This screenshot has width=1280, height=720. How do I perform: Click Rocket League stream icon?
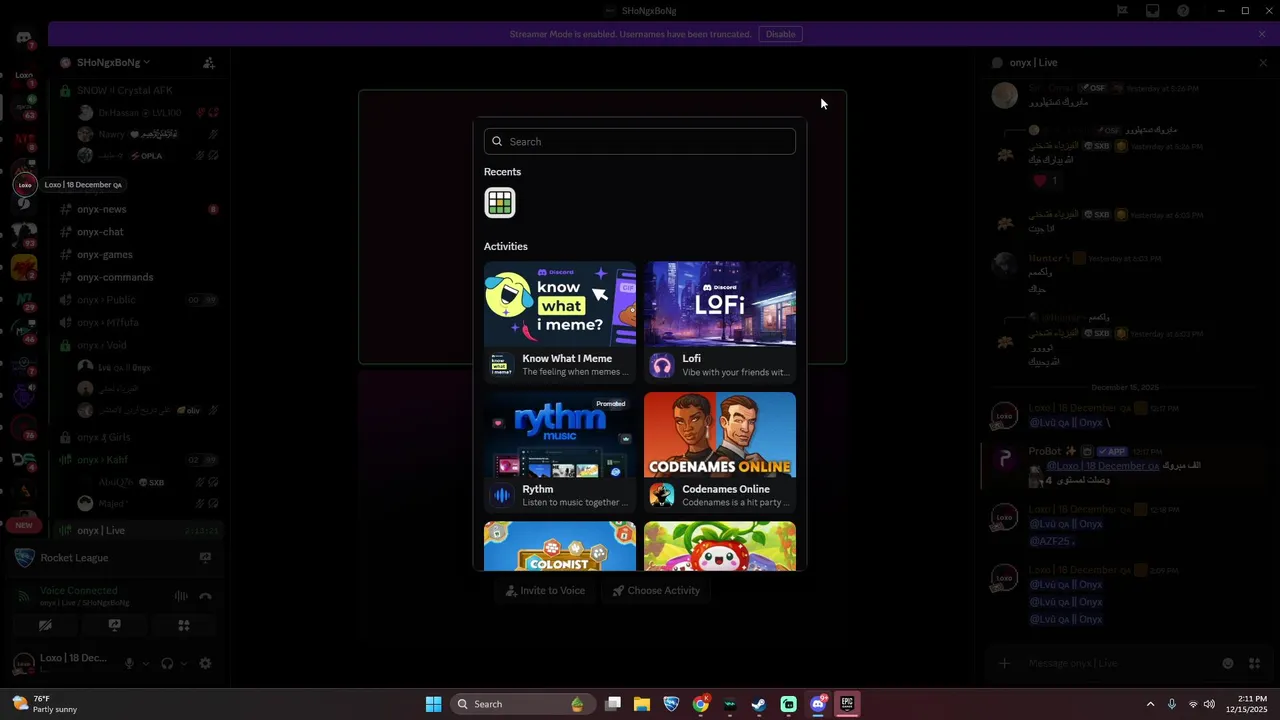point(205,557)
